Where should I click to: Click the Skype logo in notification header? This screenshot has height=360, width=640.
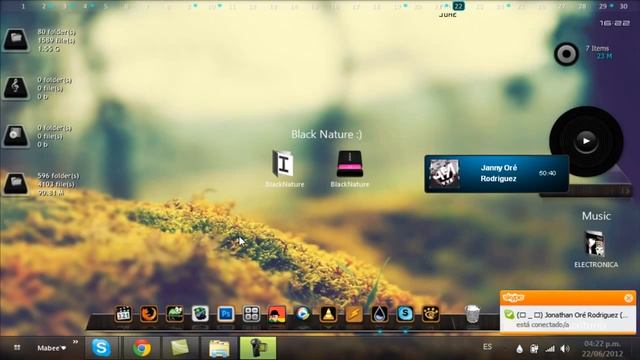pyautogui.click(x=513, y=298)
